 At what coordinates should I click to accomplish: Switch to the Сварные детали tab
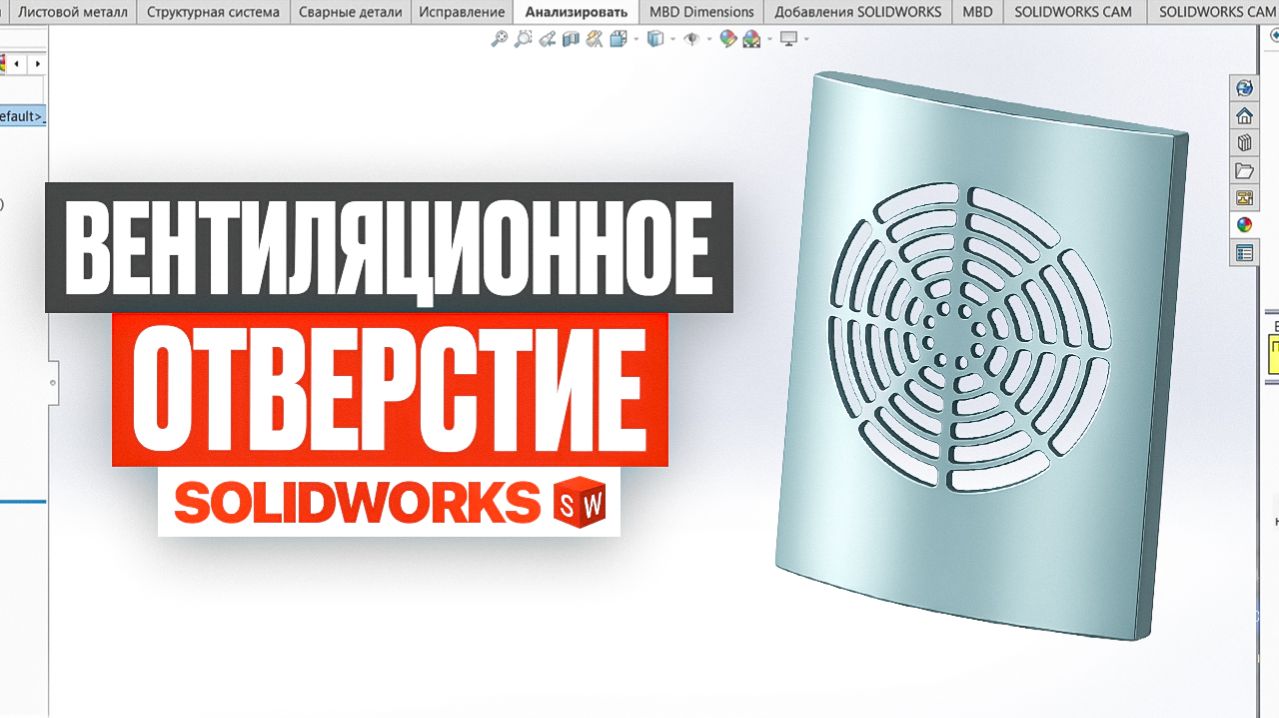click(350, 12)
